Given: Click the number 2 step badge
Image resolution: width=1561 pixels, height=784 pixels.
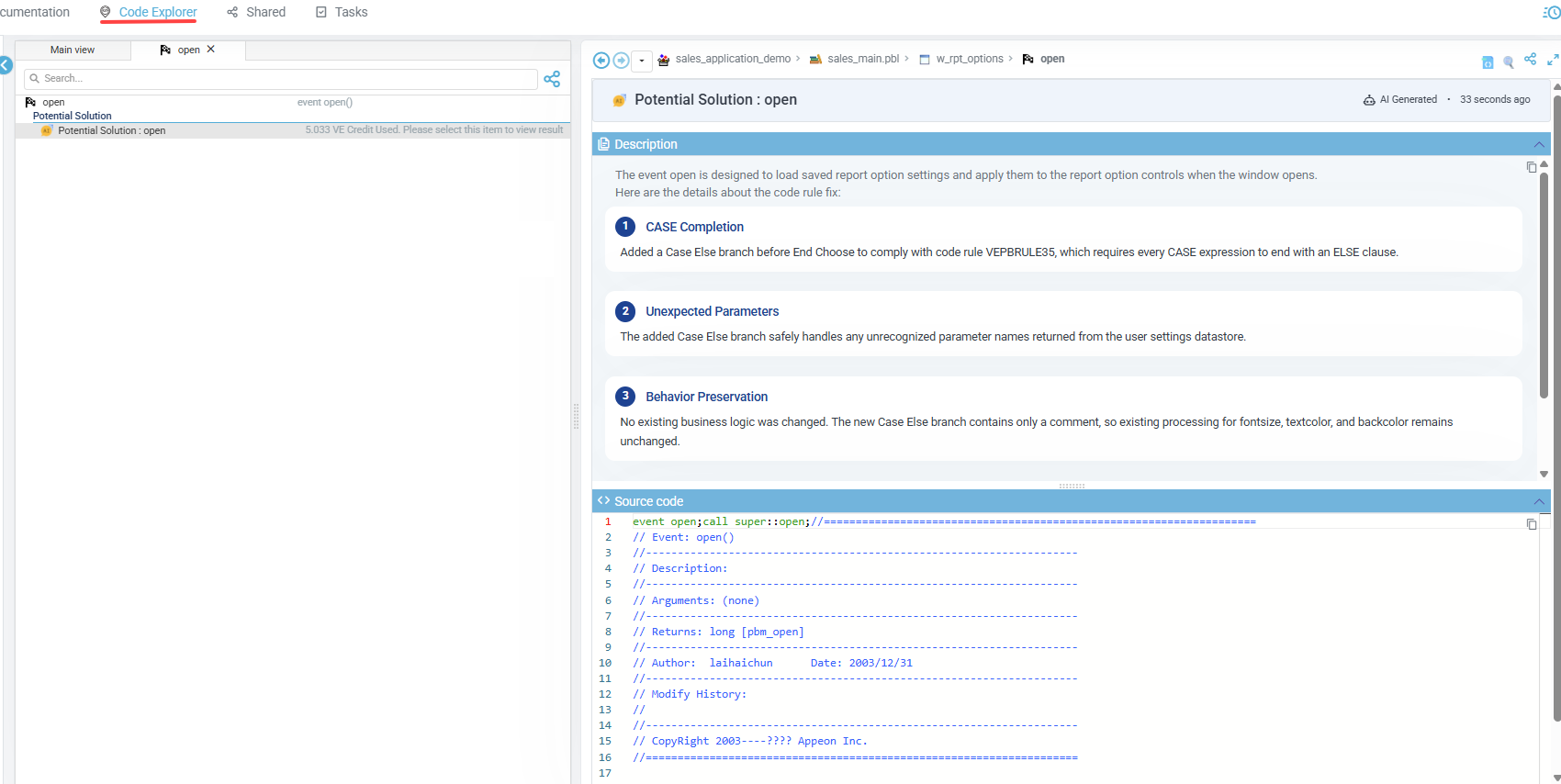Looking at the screenshot, I should click(625, 311).
